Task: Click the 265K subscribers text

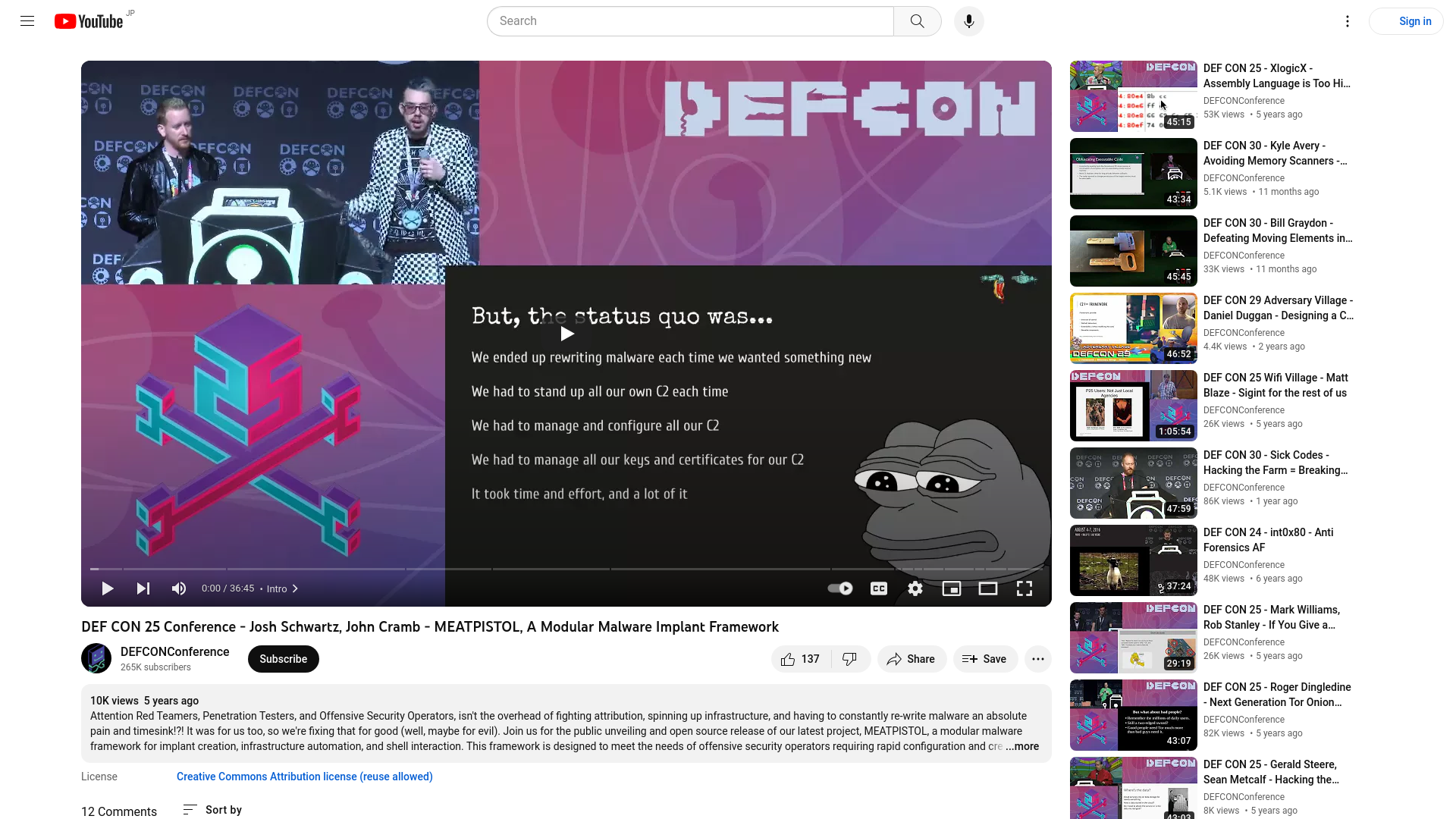Action: tap(155, 667)
